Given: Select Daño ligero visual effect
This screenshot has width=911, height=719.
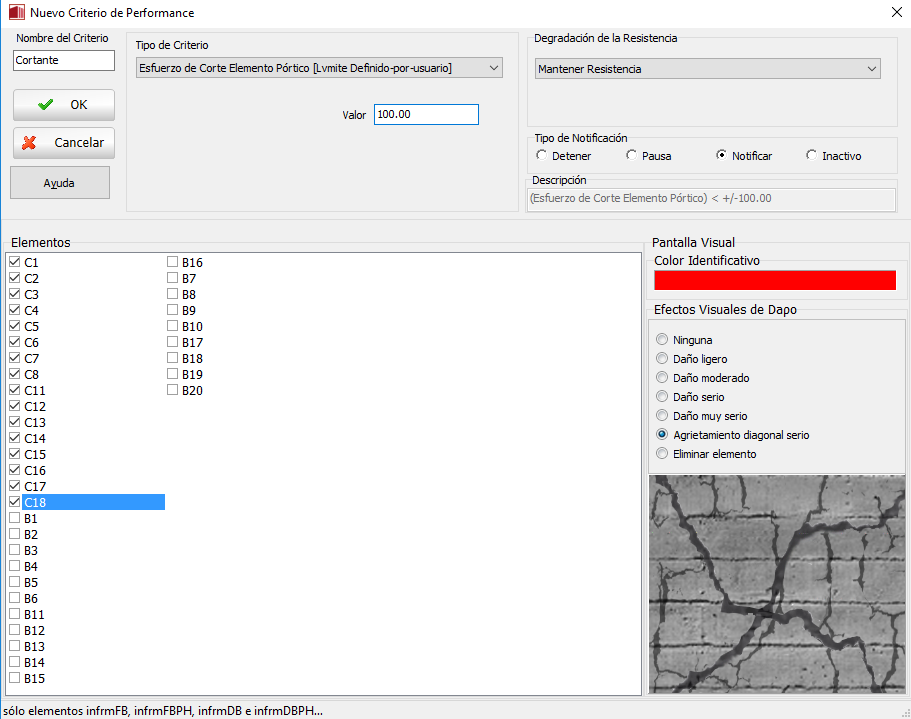Looking at the screenshot, I should pyautogui.click(x=662, y=359).
